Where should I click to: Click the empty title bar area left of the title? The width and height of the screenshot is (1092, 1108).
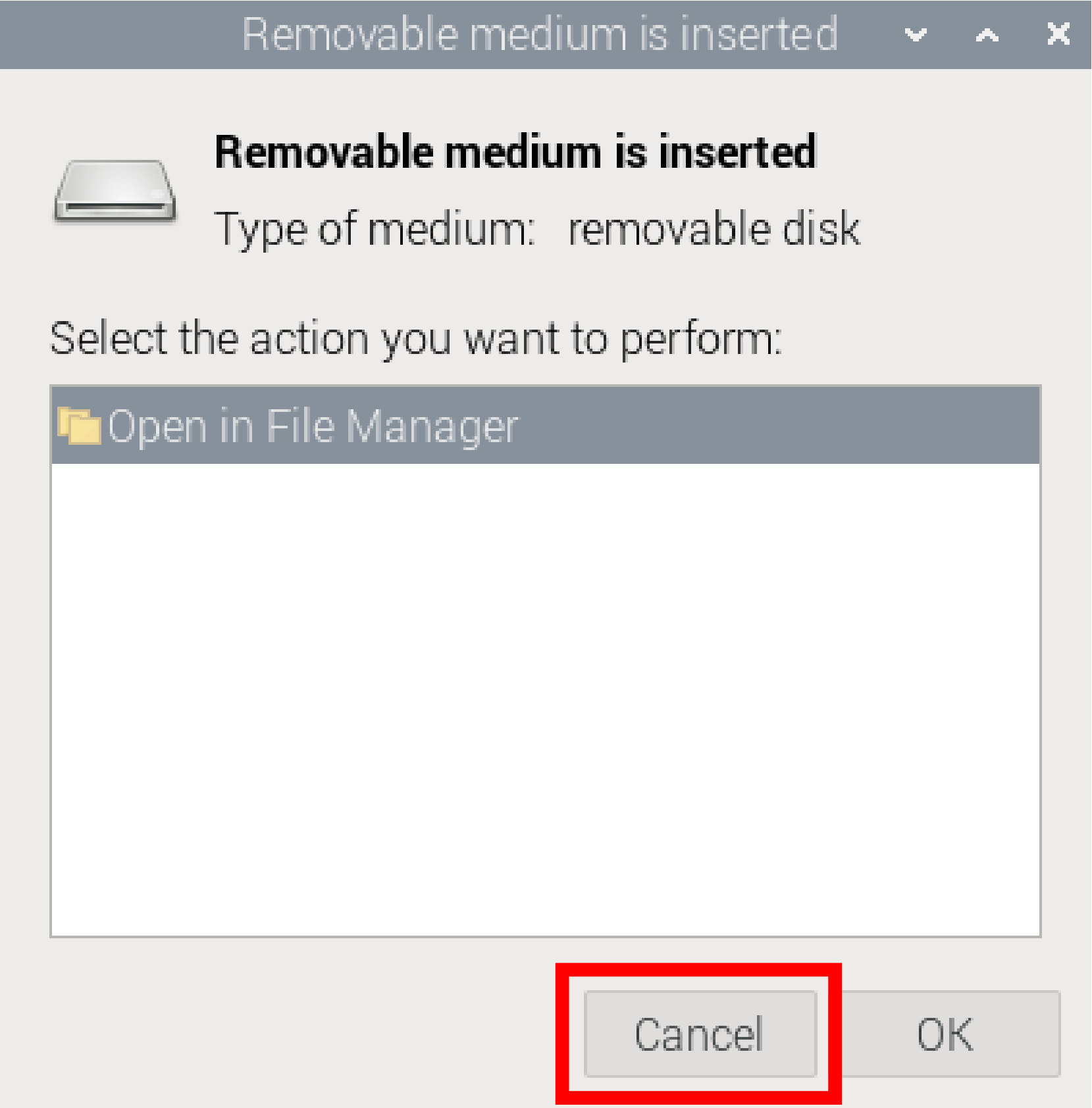click(118, 34)
